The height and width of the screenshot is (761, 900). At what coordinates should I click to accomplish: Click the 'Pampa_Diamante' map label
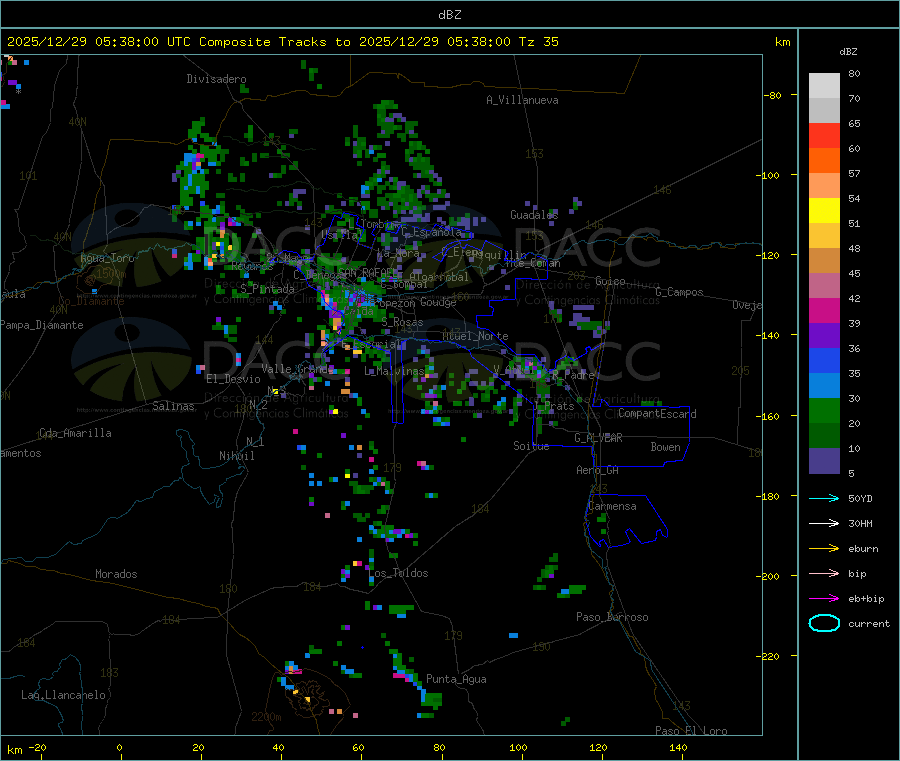(x=41, y=325)
